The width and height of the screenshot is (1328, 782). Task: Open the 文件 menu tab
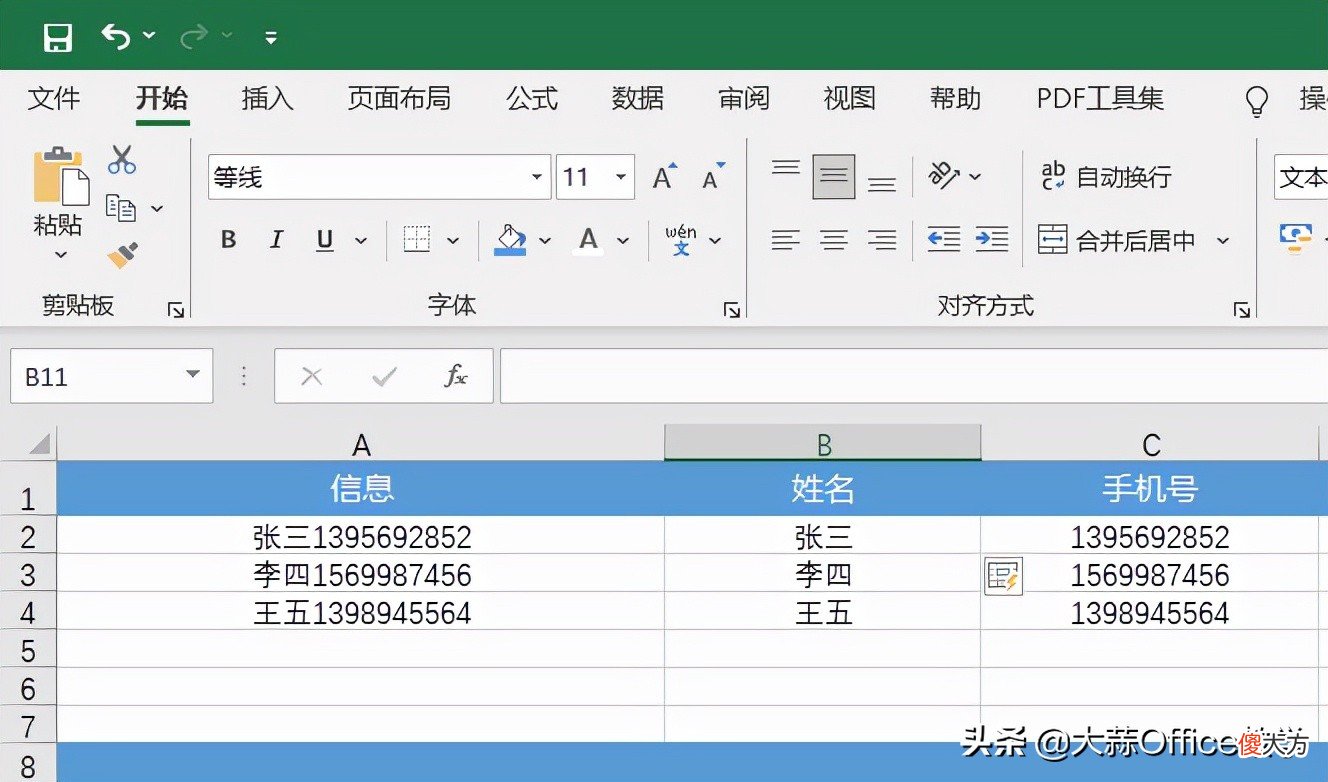point(54,98)
